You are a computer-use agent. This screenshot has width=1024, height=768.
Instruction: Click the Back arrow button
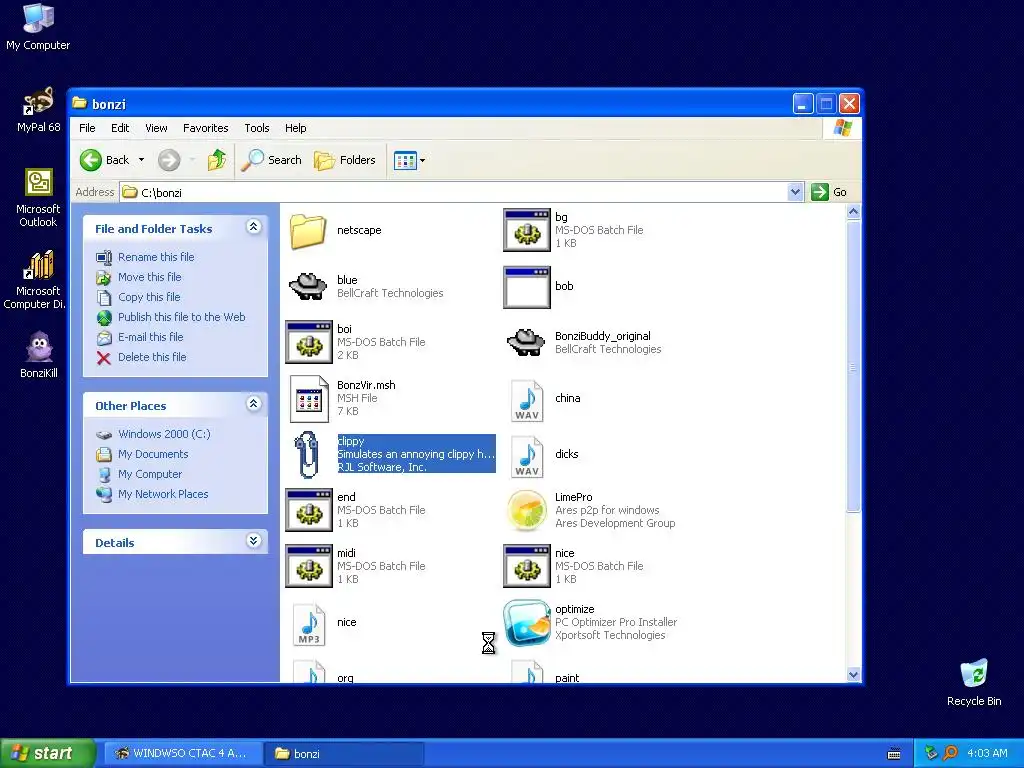click(104, 160)
